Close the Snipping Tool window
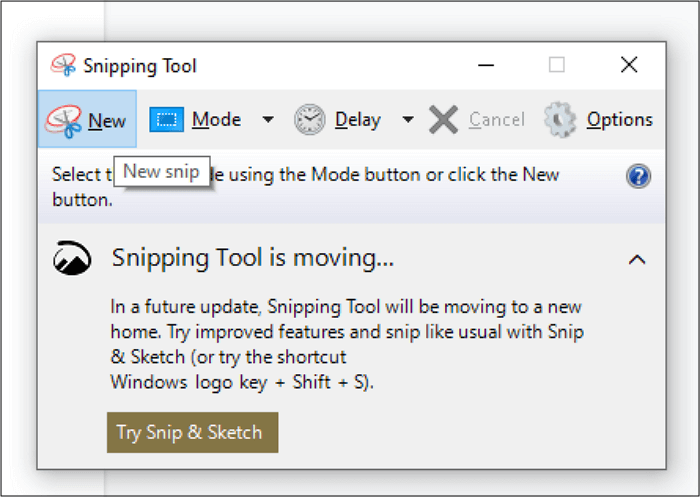Image resolution: width=700 pixels, height=497 pixels. pos(629,65)
